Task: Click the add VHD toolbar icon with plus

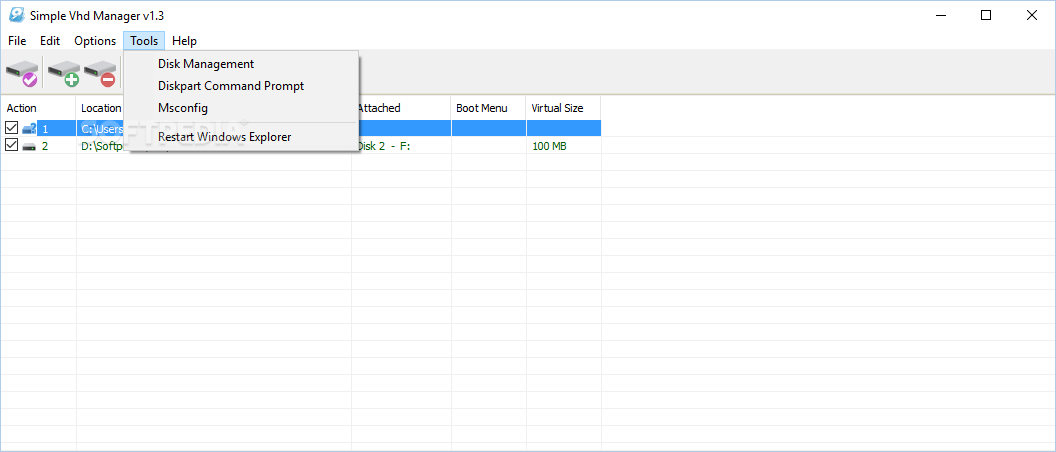Action: [x=63, y=73]
